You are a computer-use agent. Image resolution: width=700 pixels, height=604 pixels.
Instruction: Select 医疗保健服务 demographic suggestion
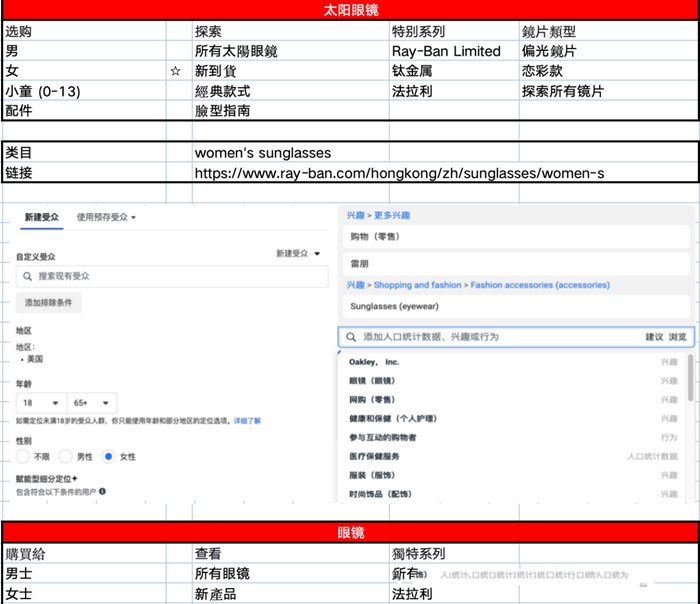coord(513,456)
